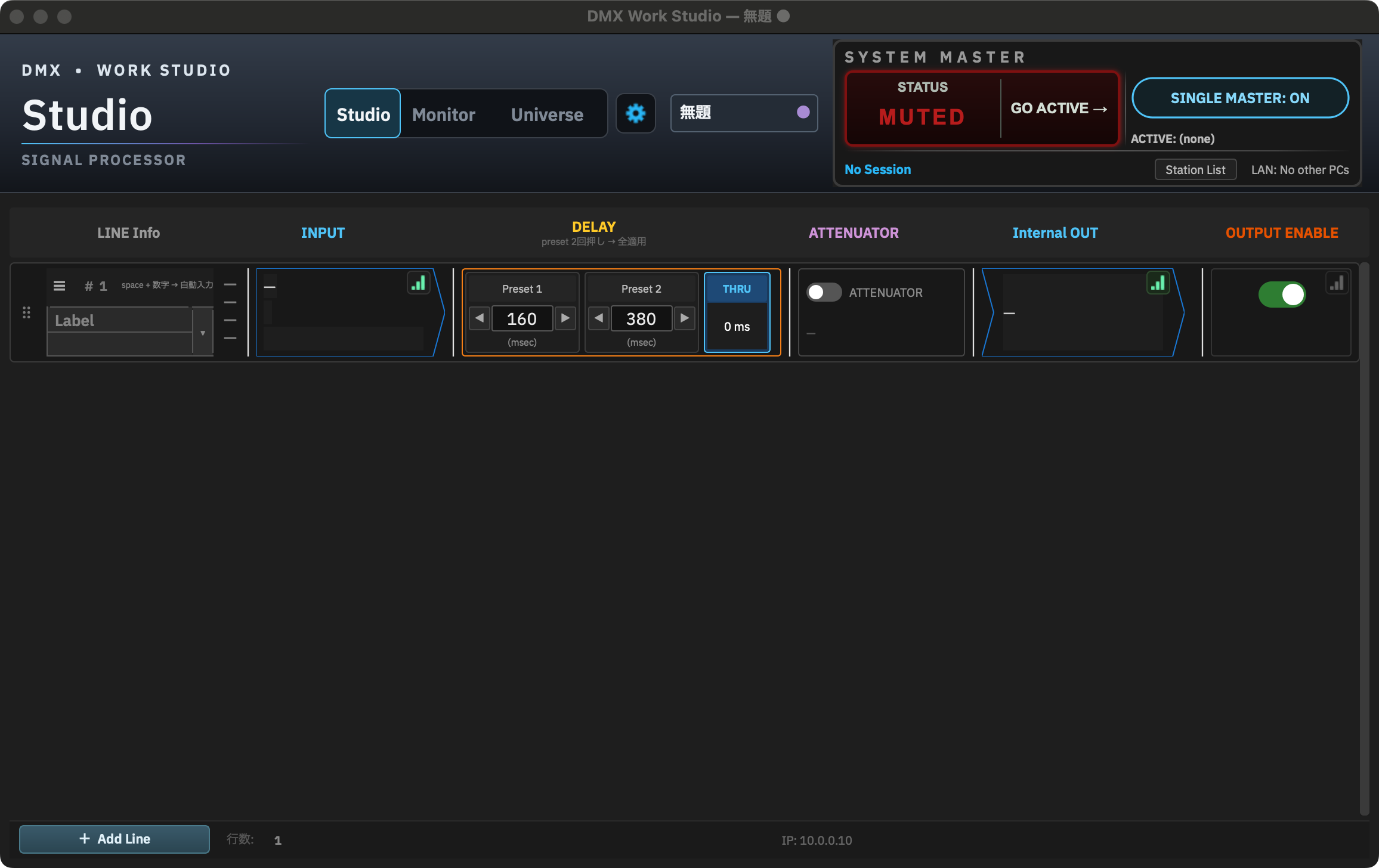Increase Preset 1 delay with right arrow

(565, 318)
